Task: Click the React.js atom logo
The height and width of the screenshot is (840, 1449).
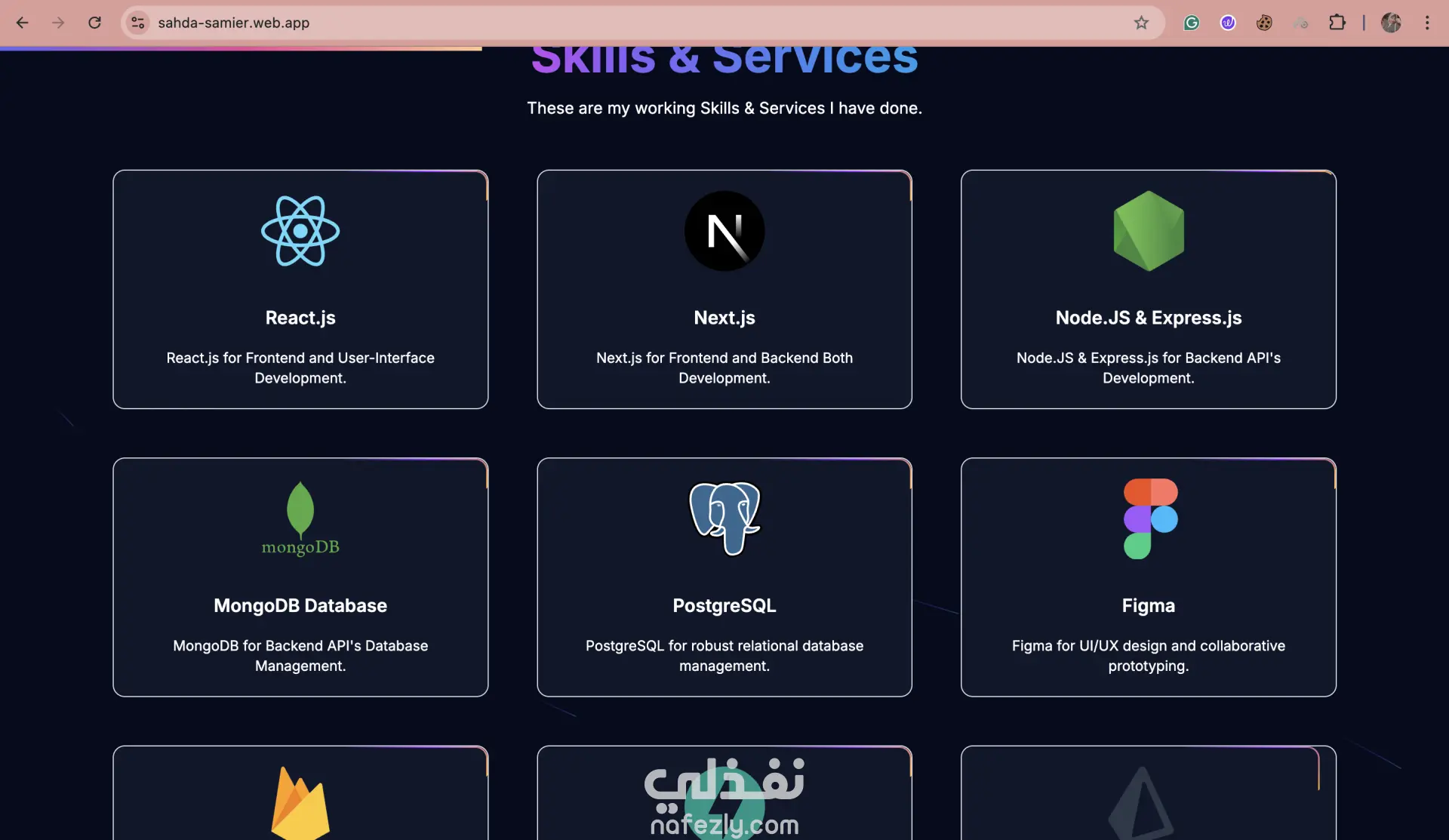Action: (300, 231)
